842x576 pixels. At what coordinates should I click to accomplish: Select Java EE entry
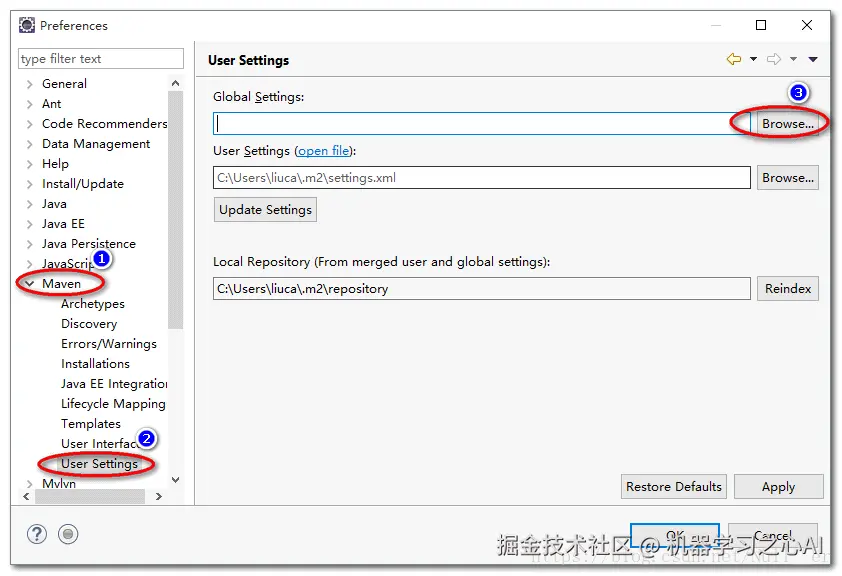[63, 224]
